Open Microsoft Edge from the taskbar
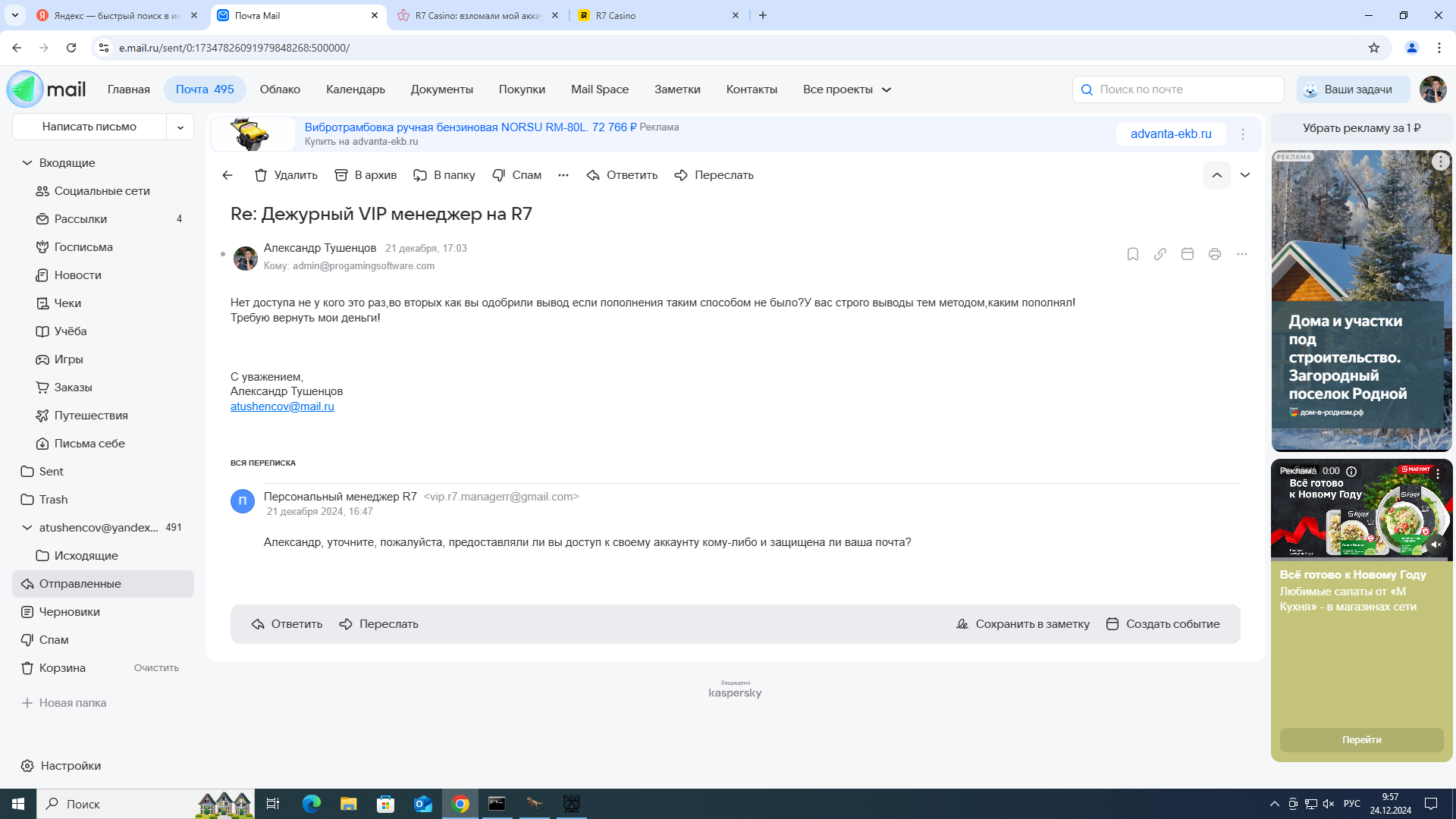Viewport: 1456px width, 819px height. pos(312,804)
